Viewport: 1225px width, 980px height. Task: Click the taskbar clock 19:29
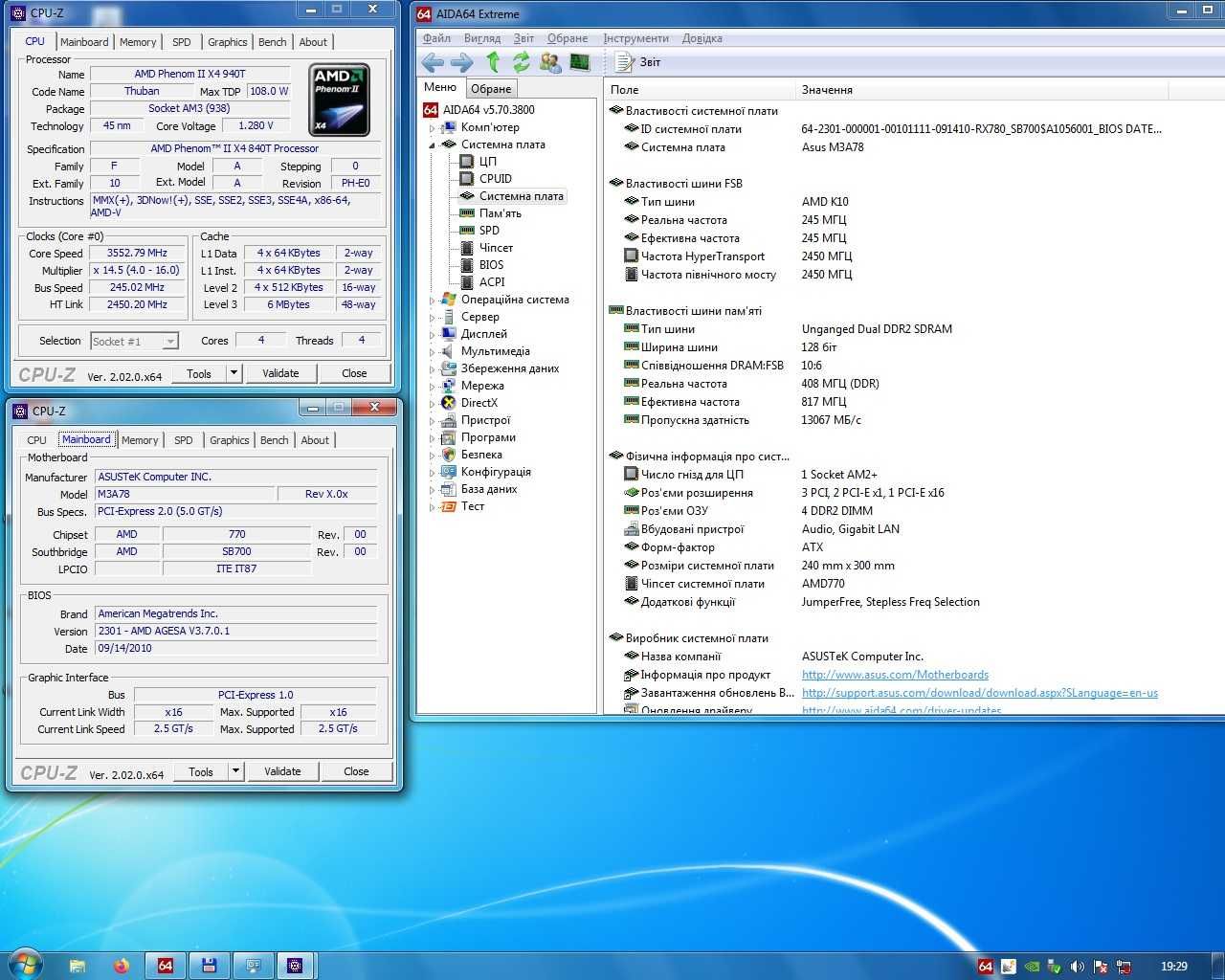1173,967
